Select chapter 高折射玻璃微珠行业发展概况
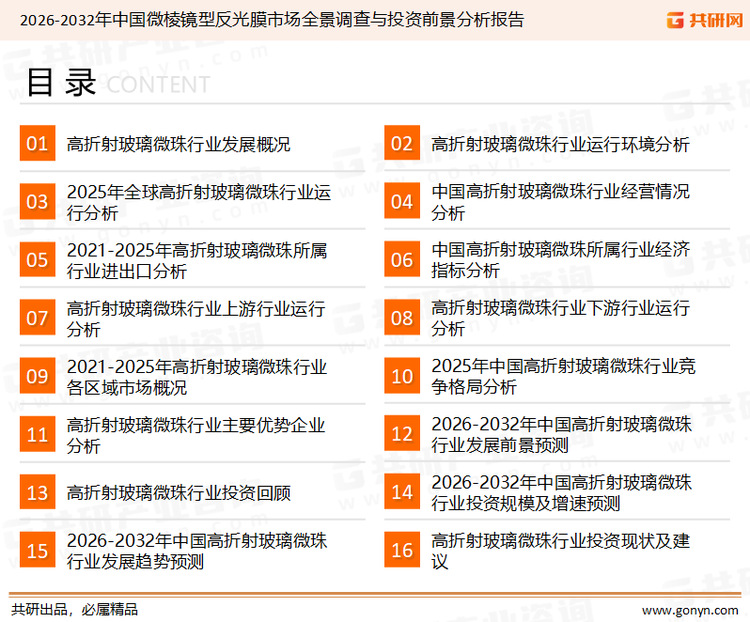 pyautogui.click(x=178, y=144)
